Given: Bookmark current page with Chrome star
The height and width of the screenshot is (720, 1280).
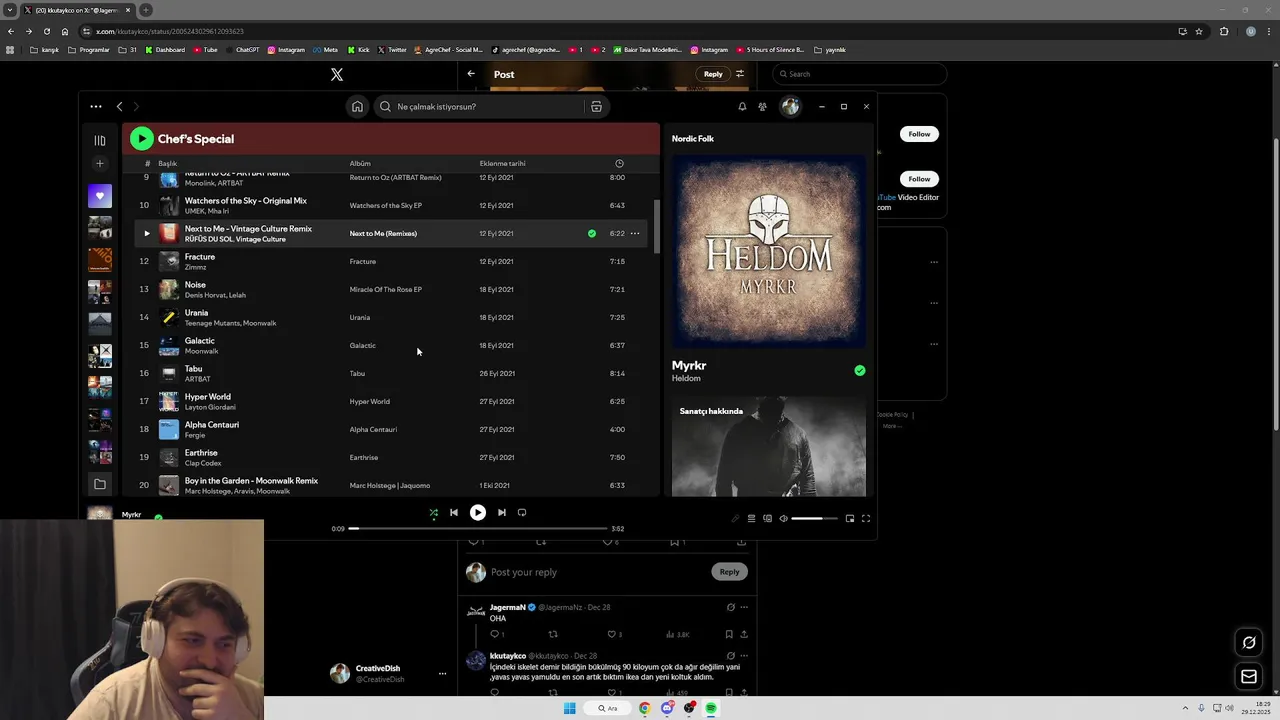Looking at the screenshot, I should pos(1199,31).
